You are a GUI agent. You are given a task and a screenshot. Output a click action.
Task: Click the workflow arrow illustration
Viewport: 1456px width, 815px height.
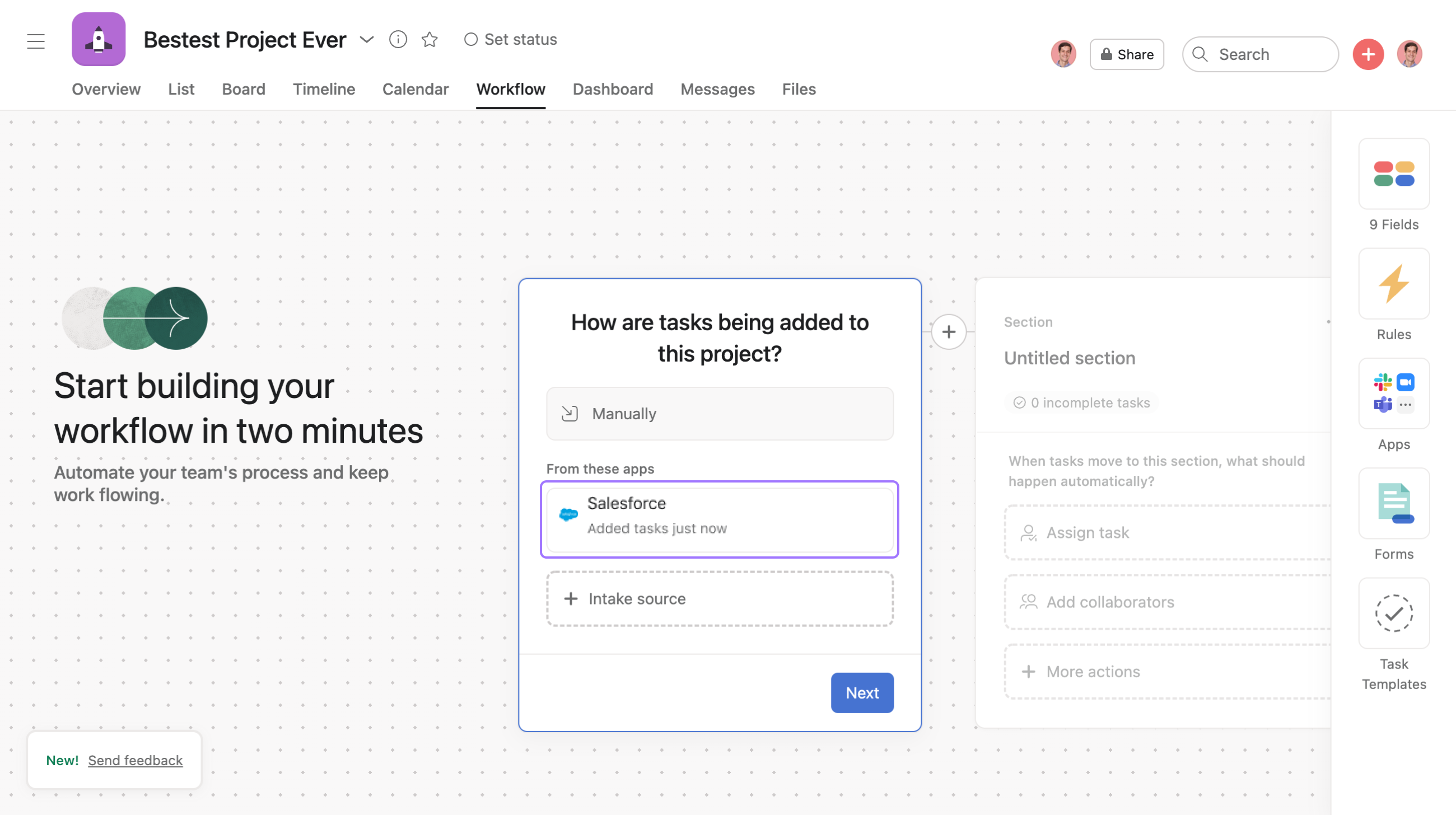pos(134,318)
